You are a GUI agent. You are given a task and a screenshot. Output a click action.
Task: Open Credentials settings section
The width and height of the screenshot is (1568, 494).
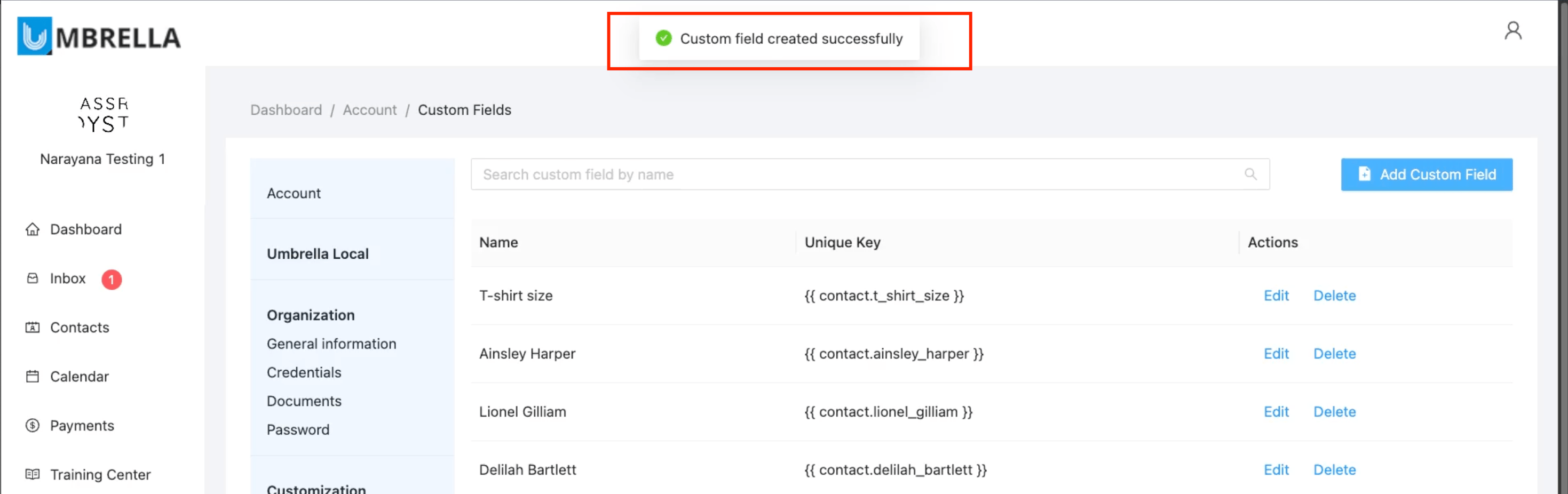[304, 372]
